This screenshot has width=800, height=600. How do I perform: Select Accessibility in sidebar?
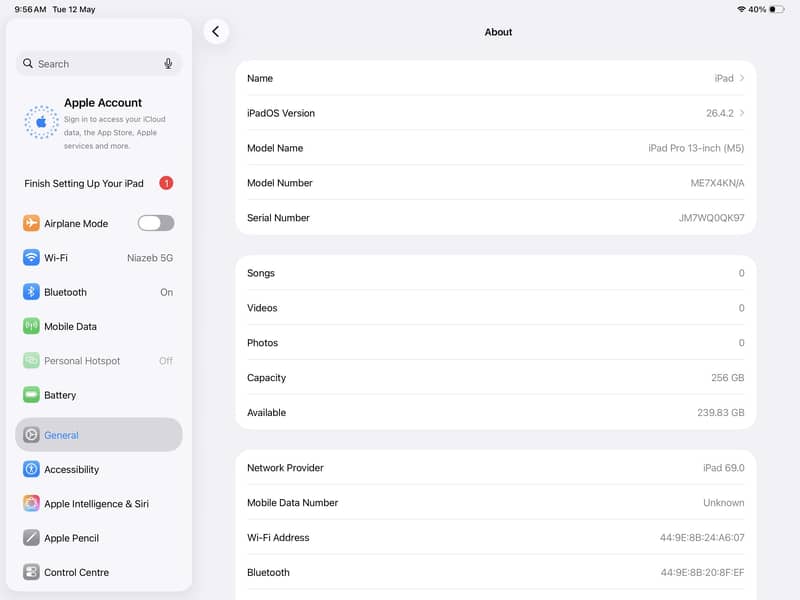(99, 469)
